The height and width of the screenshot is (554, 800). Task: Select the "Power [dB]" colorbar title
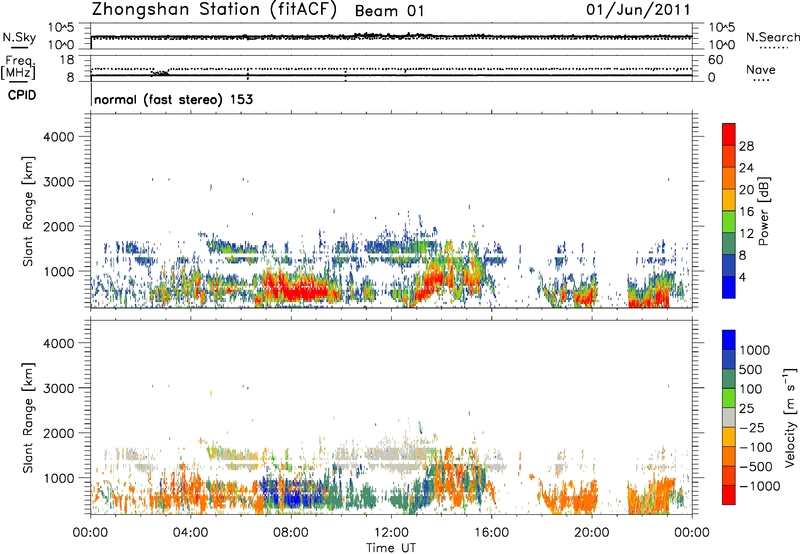763,211
